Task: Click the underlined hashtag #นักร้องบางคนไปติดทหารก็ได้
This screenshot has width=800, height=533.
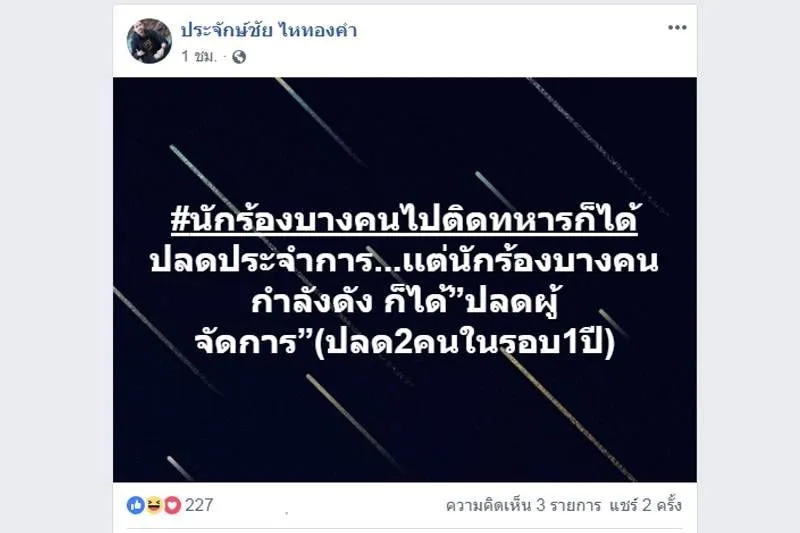Action: click(404, 219)
